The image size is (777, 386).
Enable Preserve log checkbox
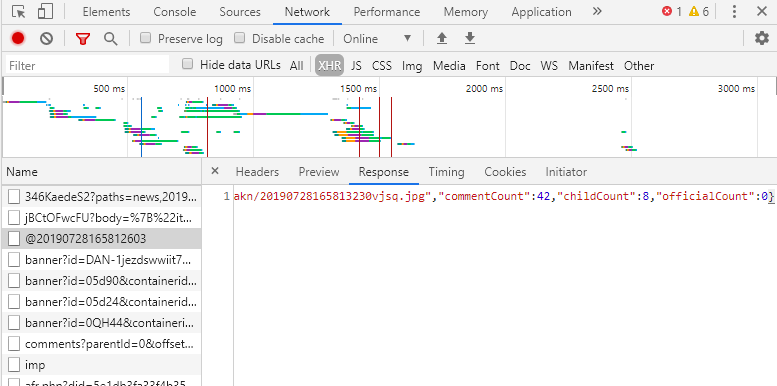145,38
